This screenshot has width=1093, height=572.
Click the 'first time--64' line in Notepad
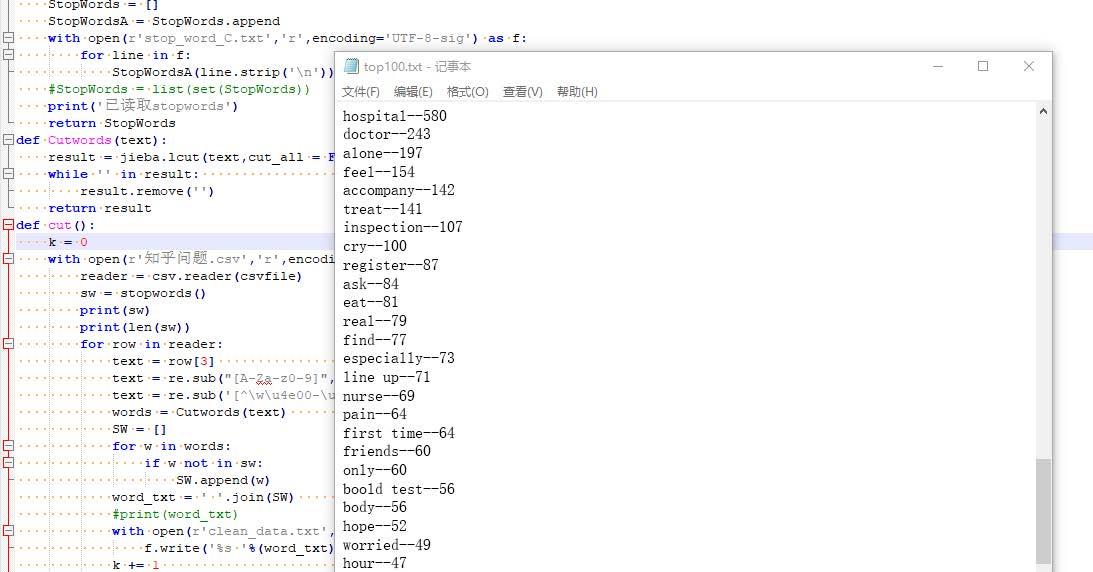click(399, 433)
